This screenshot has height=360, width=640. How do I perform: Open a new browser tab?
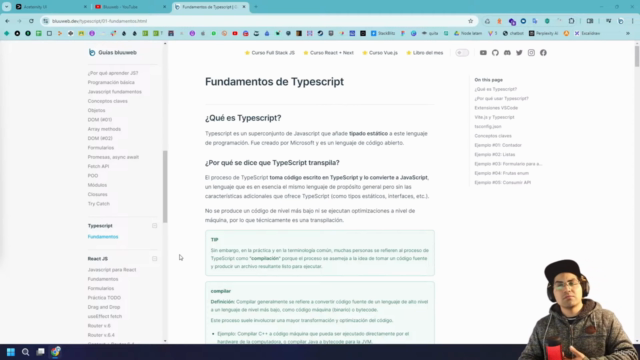point(256,7)
